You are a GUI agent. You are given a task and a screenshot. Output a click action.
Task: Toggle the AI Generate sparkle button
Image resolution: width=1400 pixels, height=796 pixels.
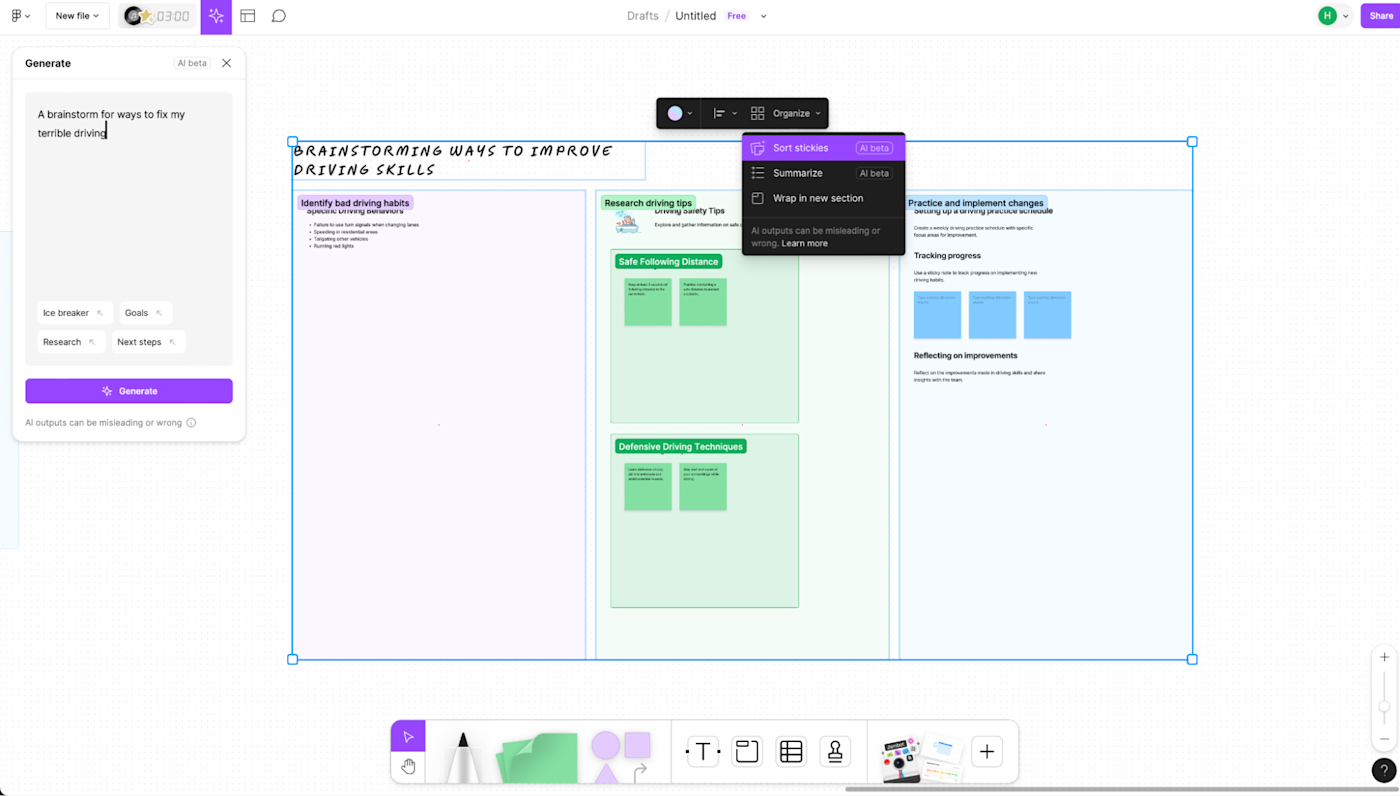pyautogui.click(x=216, y=16)
